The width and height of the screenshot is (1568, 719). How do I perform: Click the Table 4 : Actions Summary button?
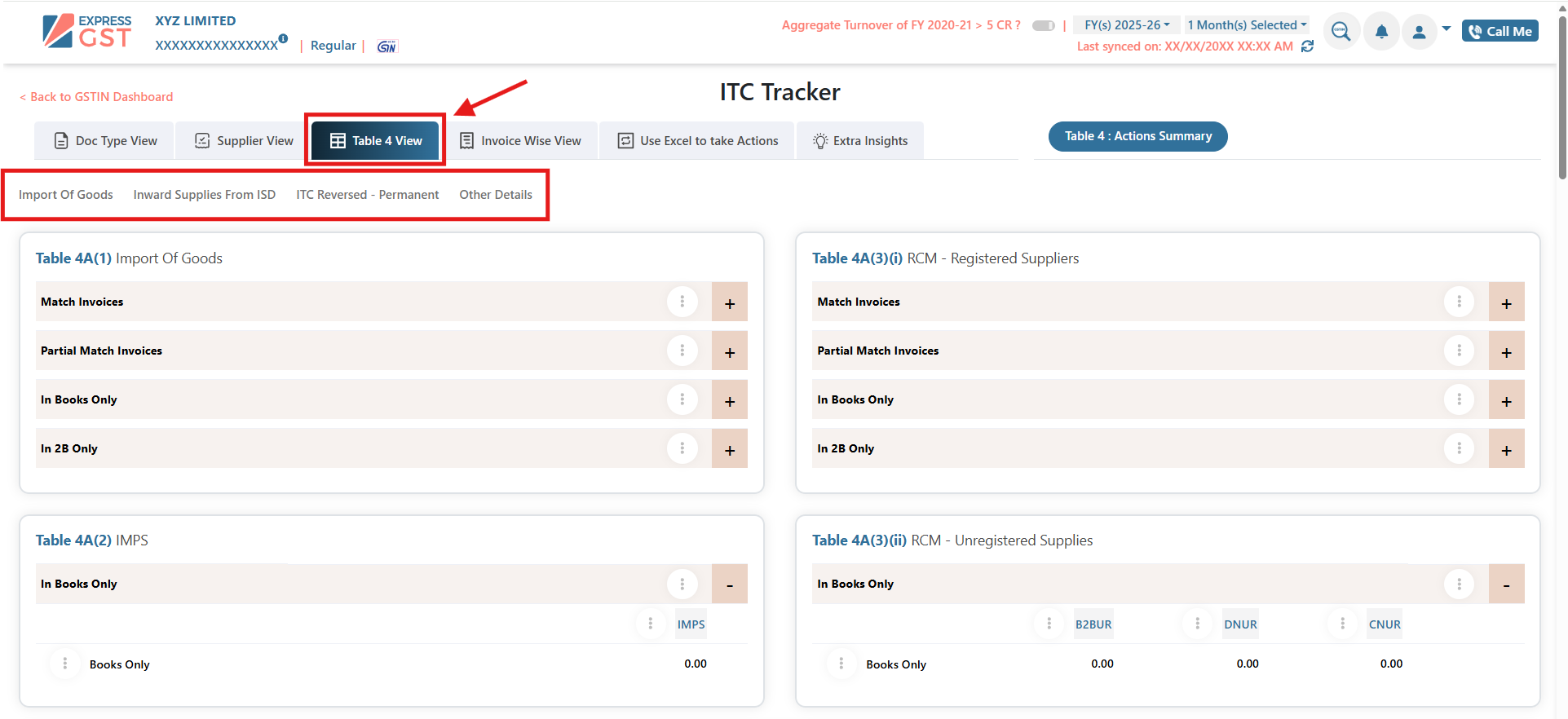1137,136
